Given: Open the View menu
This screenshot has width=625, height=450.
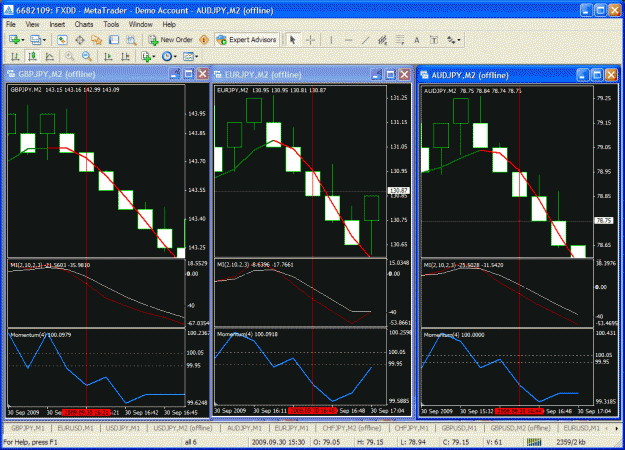Looking at the screenshot, I should pos(32,24).
